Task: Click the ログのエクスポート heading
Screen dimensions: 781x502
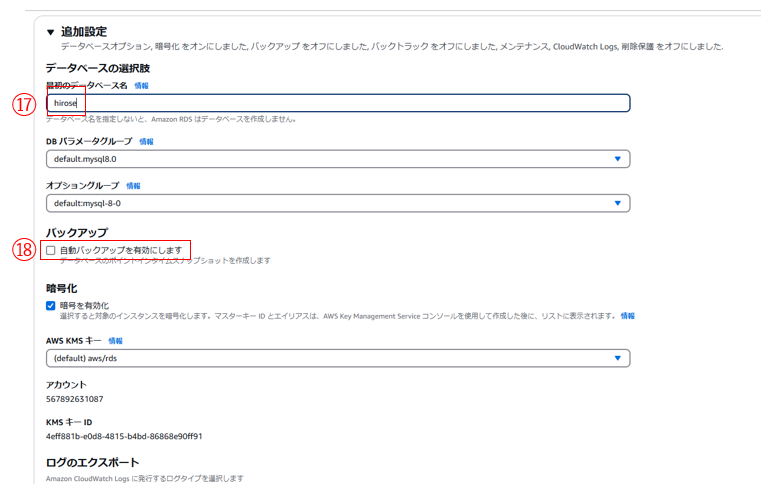Action: pyautogui.click(x=93, y=462)
